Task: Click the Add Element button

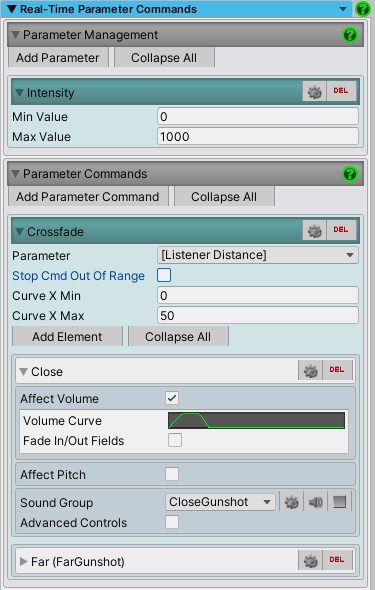Action: point(67,336)
